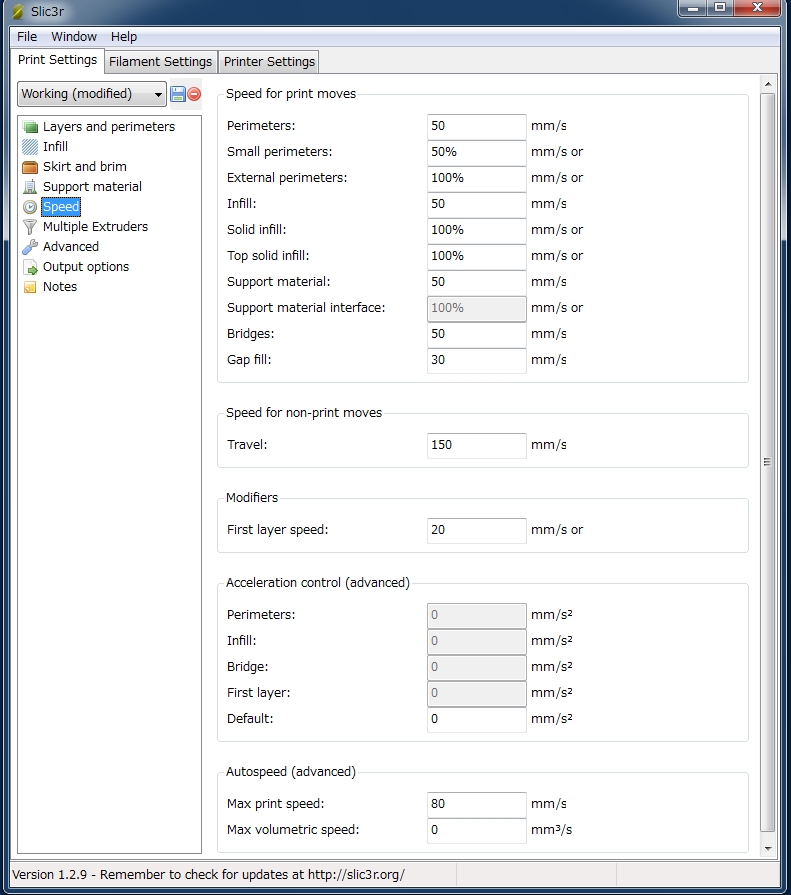Switch to the Print Settings tab

click(57, 60)
